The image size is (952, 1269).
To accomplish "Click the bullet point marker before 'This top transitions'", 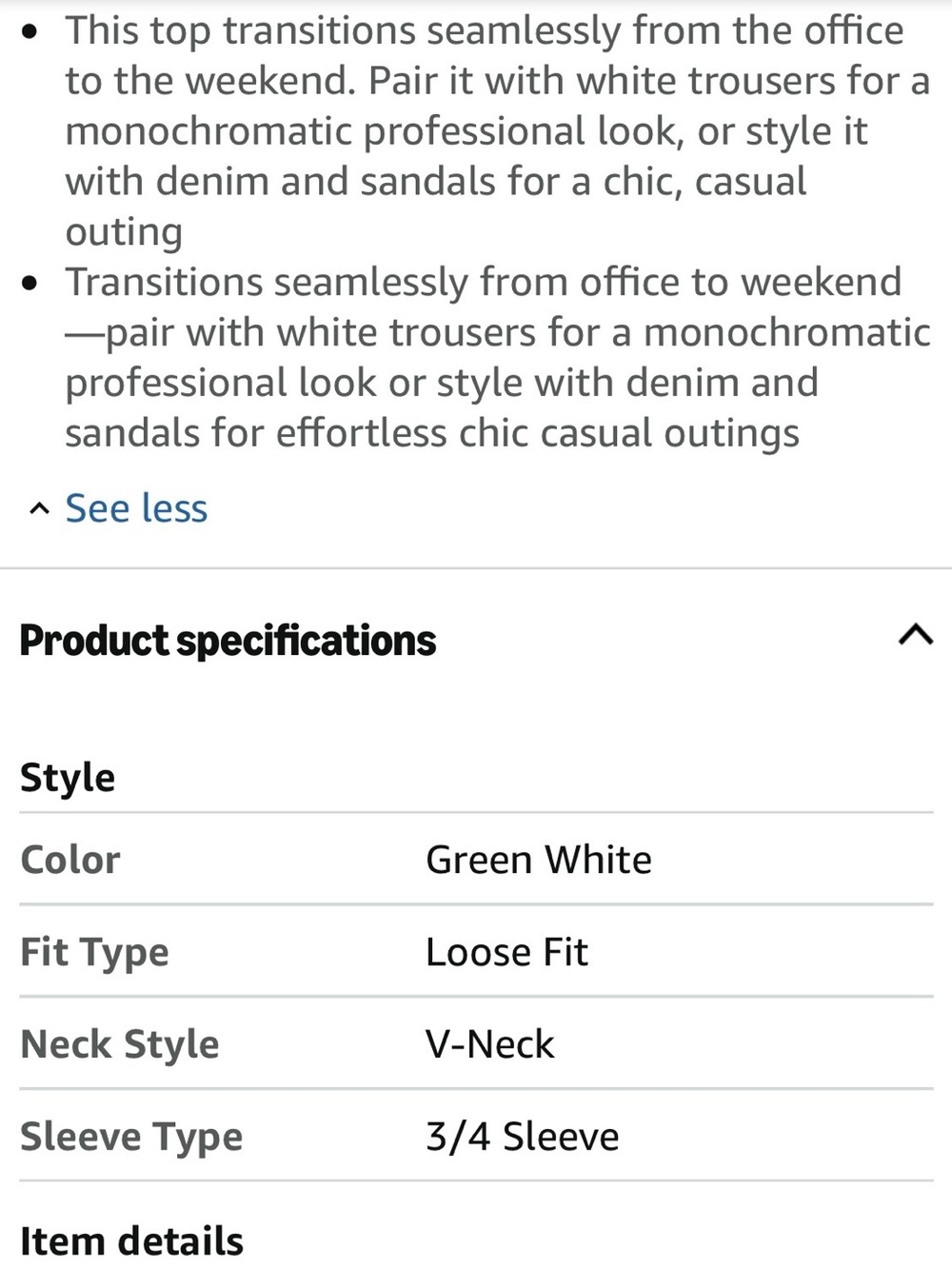I will coord(32,31).
